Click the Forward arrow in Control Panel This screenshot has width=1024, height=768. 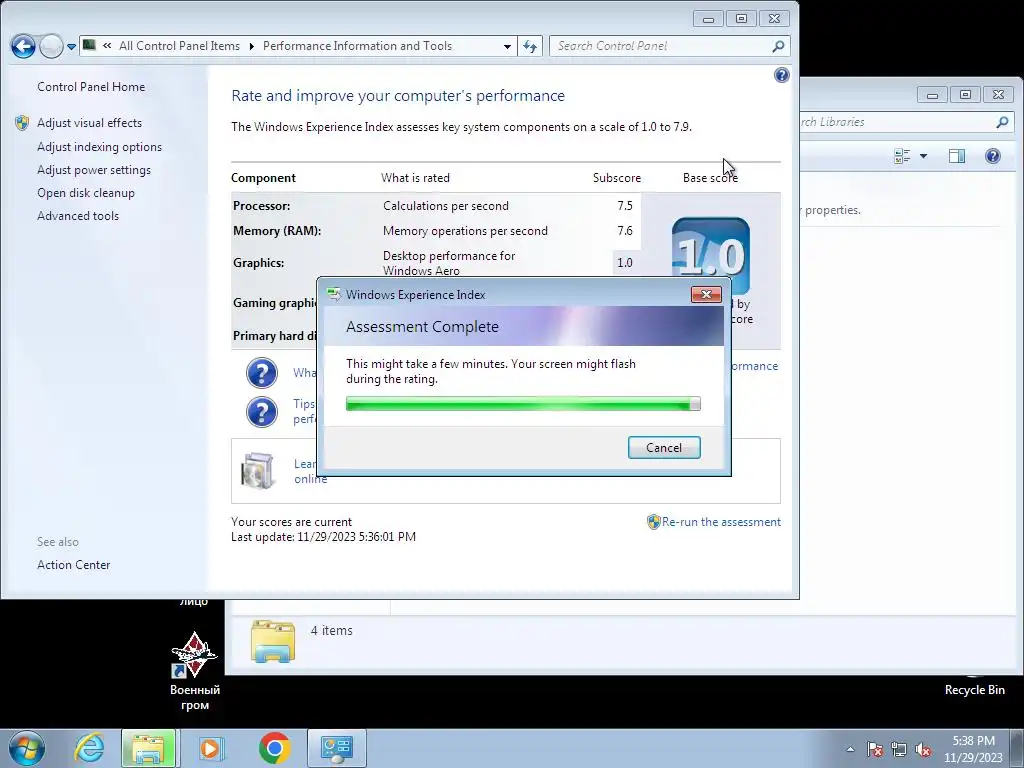point(52,46)
